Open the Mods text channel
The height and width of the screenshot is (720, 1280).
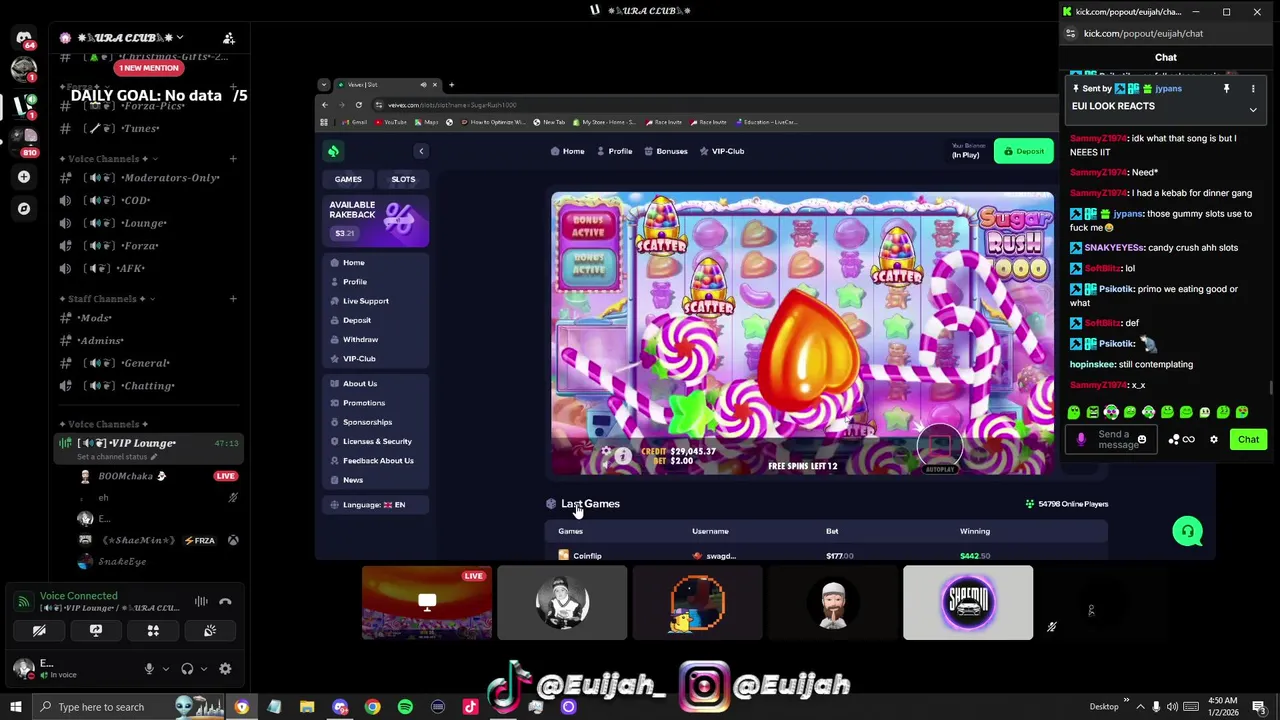click(150, 318)
